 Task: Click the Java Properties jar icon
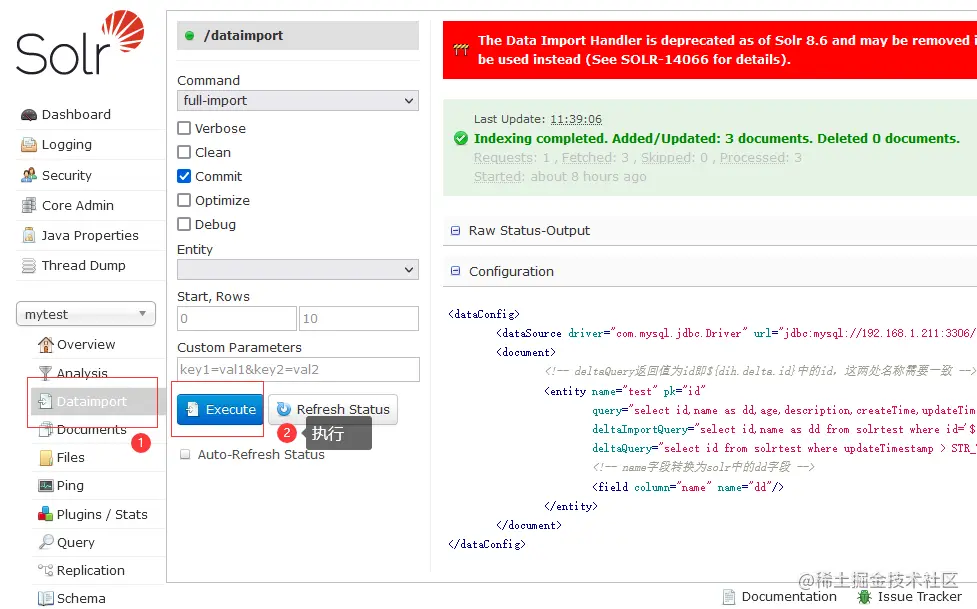click(x=29, y=235)
